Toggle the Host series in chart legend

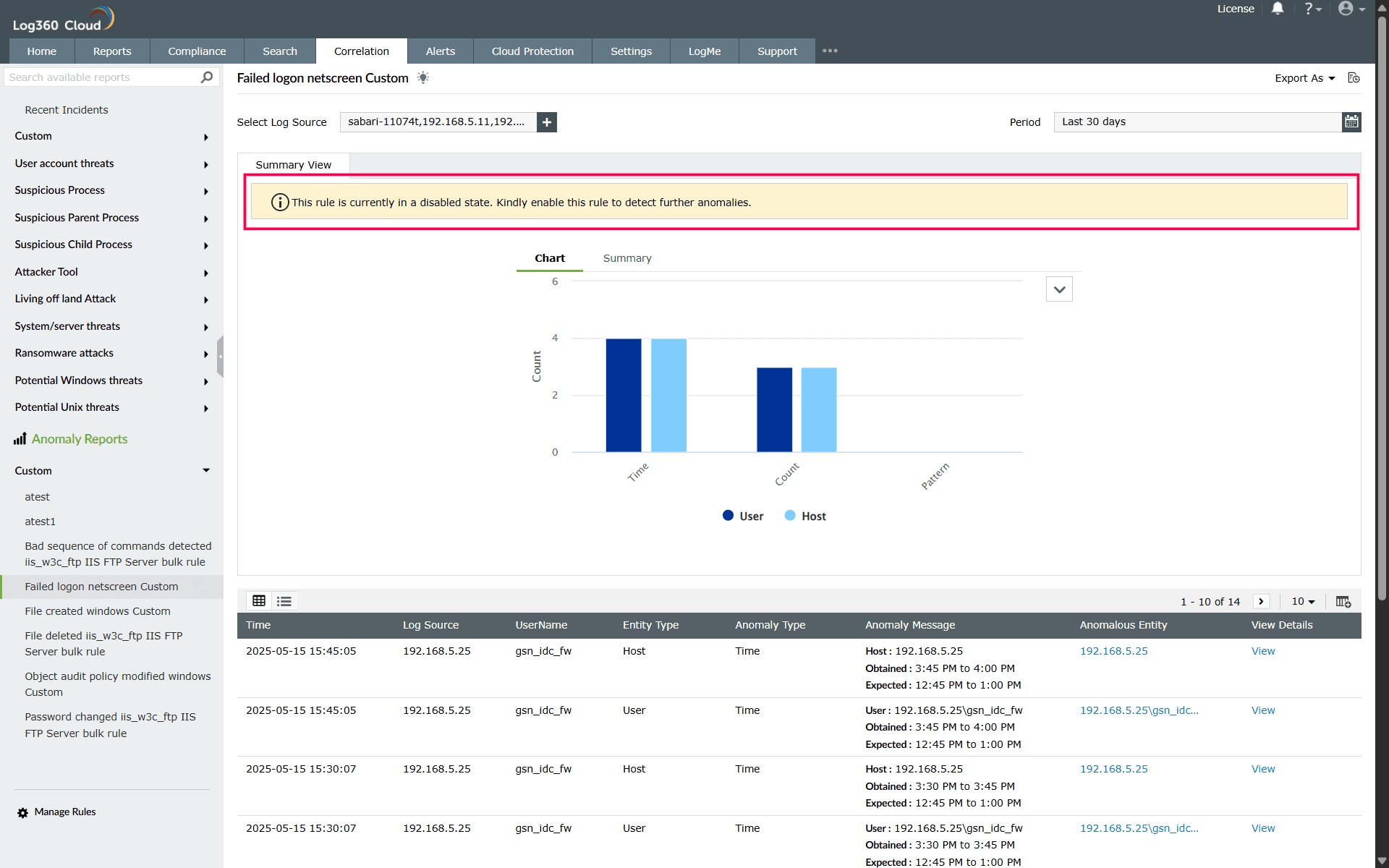pyautogui.click(x=805, y=516)
